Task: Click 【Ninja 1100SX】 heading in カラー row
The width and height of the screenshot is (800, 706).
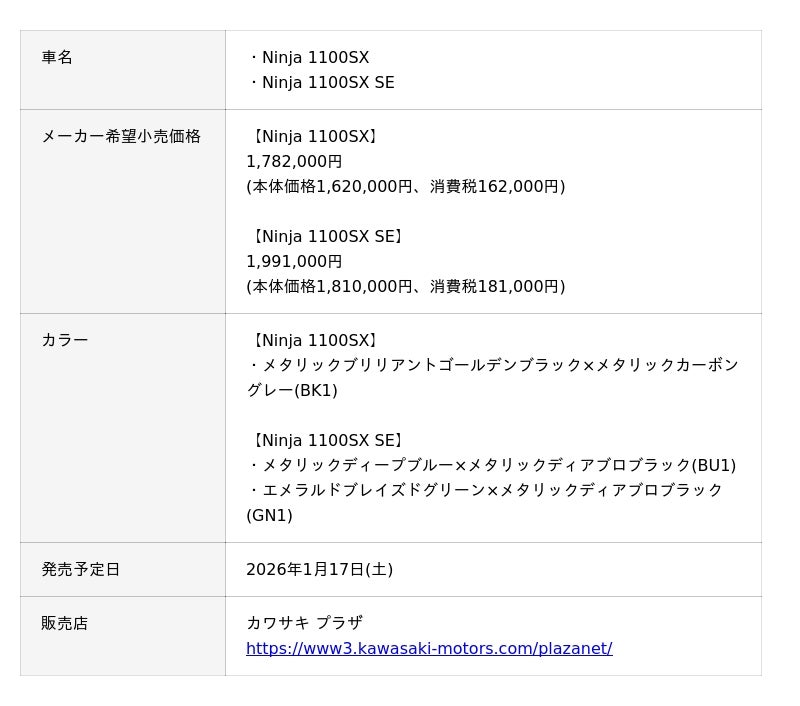Action: pos(312,341)
